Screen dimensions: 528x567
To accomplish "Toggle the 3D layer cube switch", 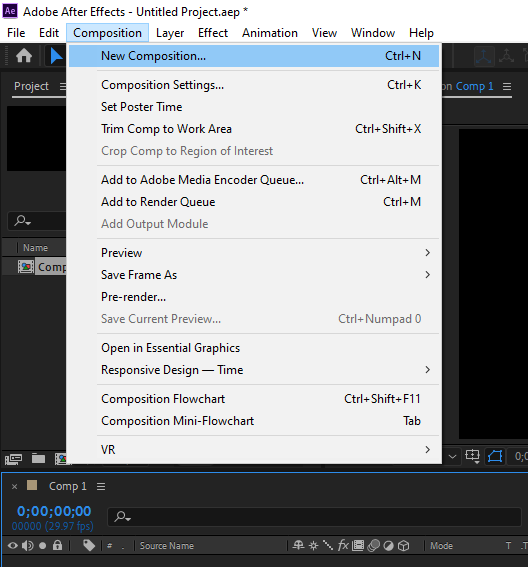I will coord(404,545).
